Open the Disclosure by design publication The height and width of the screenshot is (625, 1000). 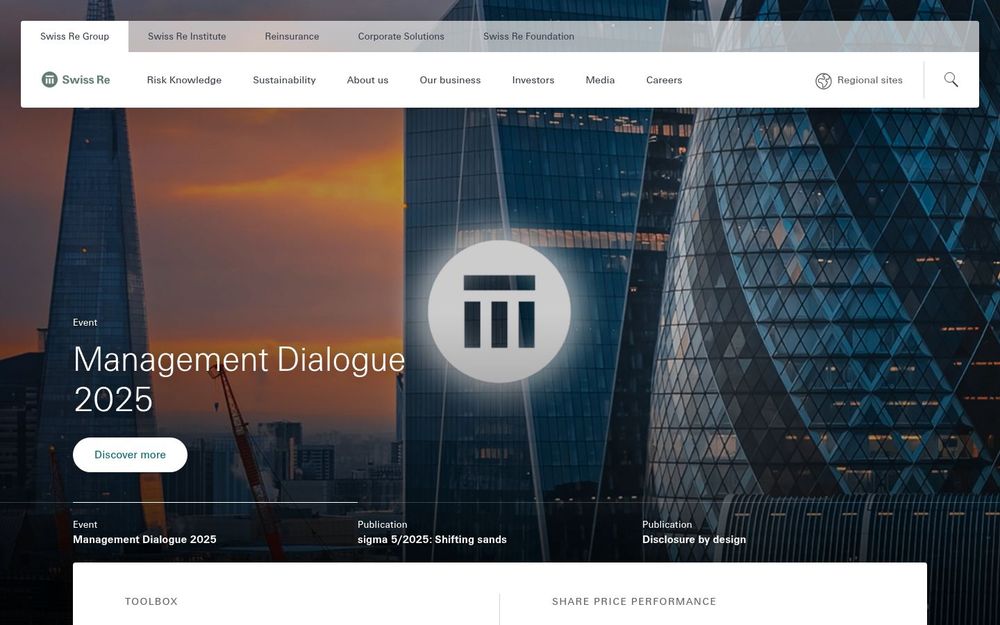click(x=693, y=537)
